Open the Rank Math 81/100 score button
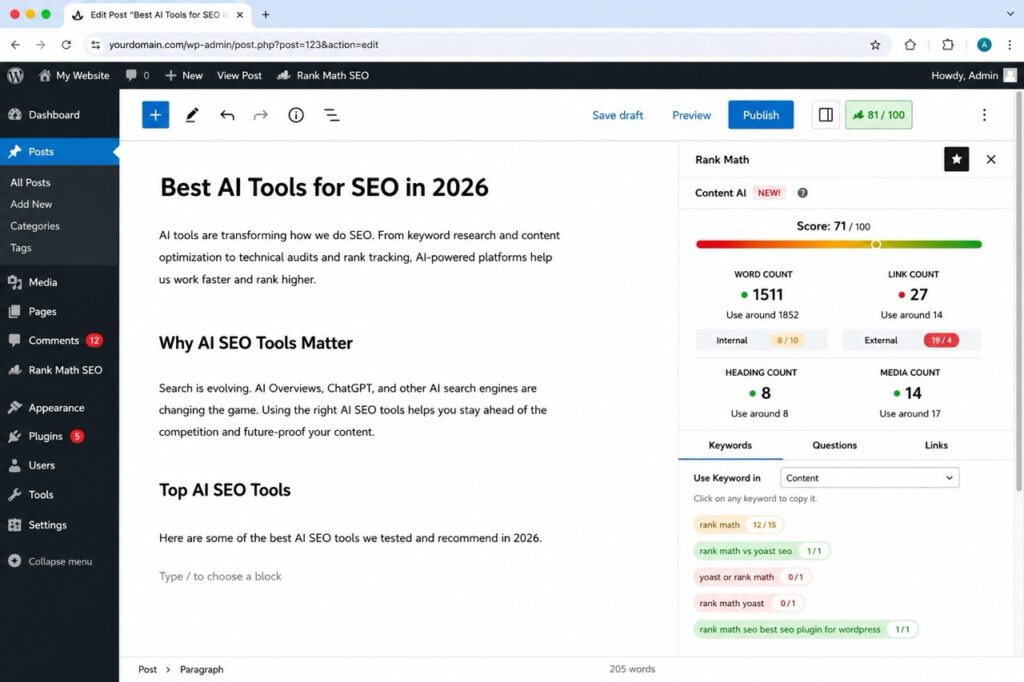The width and height of the screenshot is (1024, 682). [878, 115]
